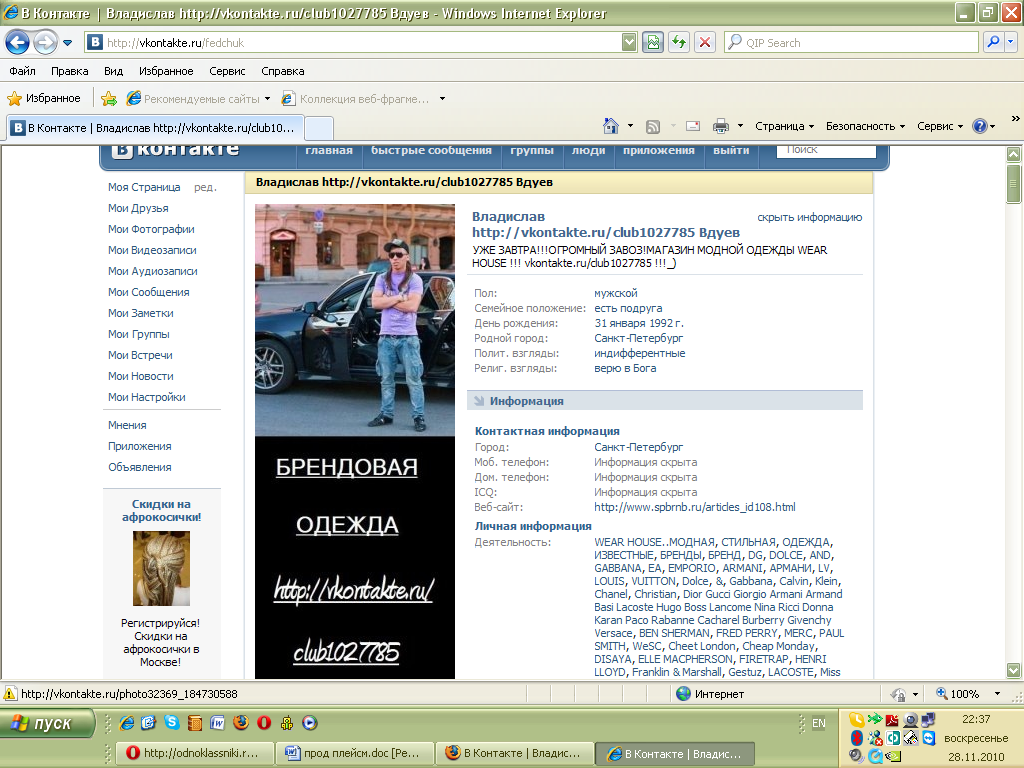Launch Skype from Quick Launch
This screenshot has width=1024, height=768.
pos(172,722)
